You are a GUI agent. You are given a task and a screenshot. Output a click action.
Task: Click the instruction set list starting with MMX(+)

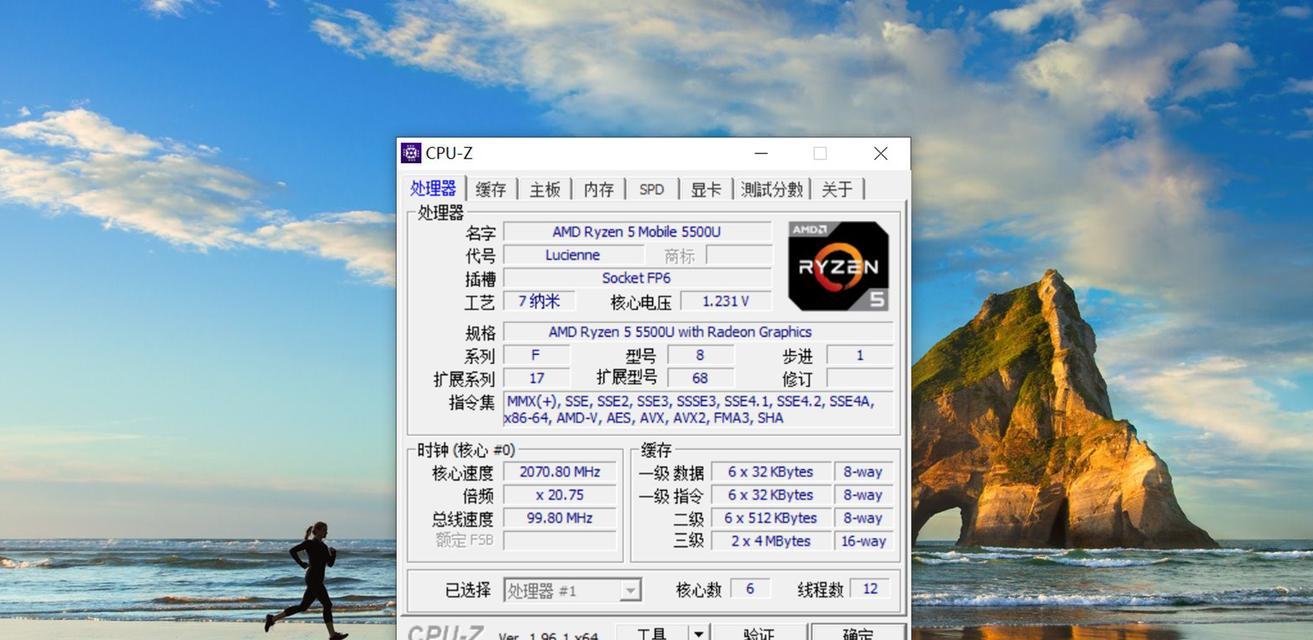[697, 410]
